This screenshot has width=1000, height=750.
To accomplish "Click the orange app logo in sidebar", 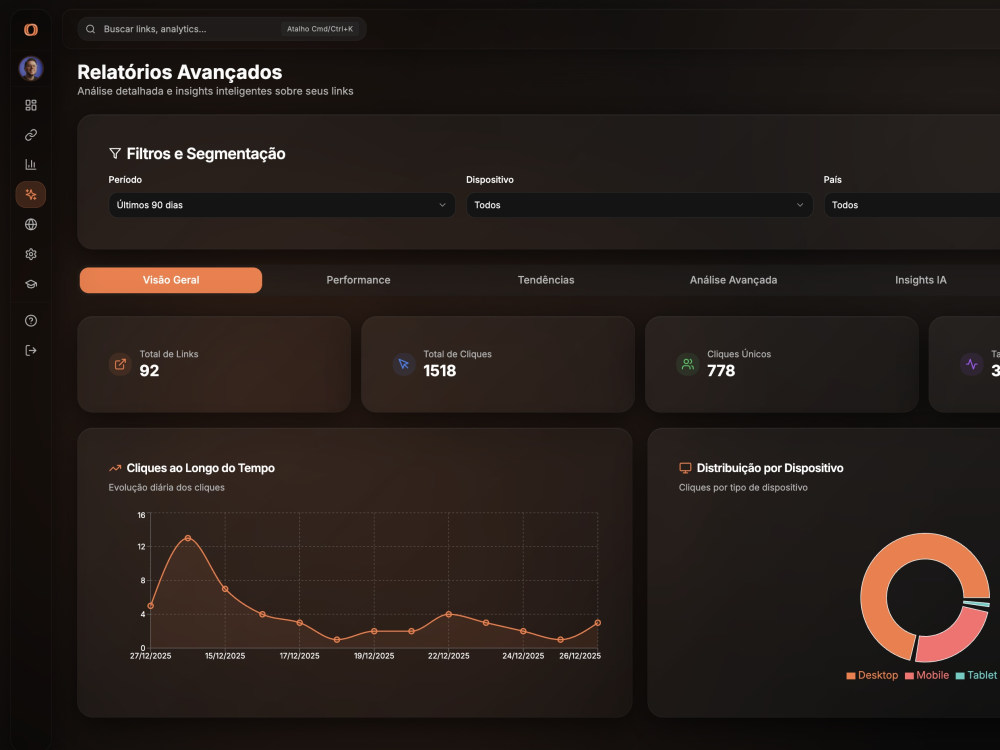I will pos(31,29).
